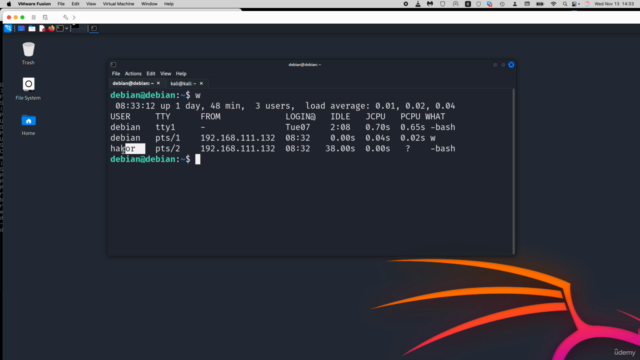
Task: Click the 38.00s idle value
Action: (340, 149)
